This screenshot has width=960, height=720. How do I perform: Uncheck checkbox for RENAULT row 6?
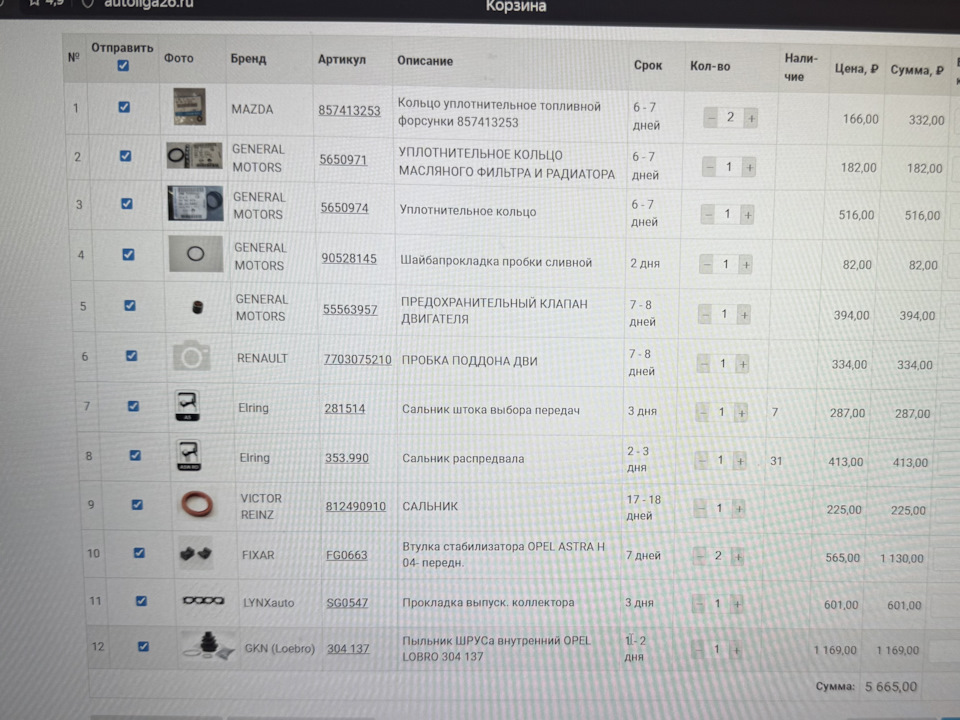pos(132,356)
